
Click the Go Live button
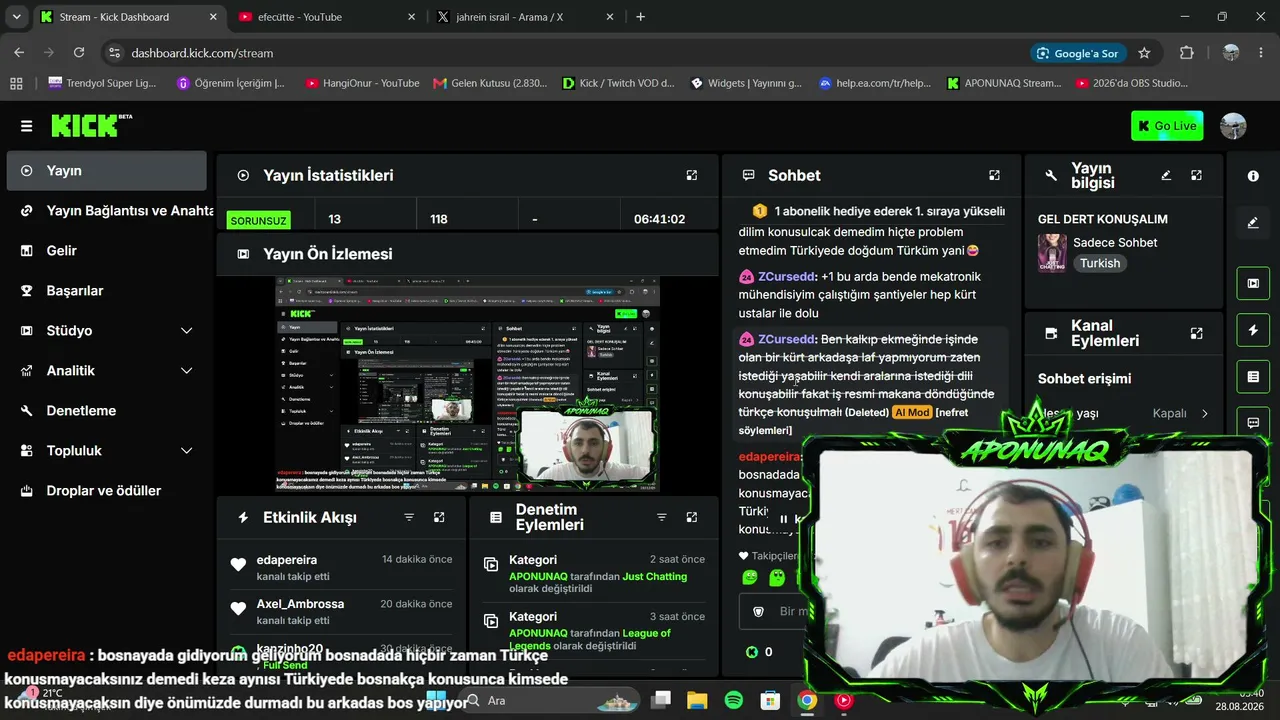pos(1167,126)
